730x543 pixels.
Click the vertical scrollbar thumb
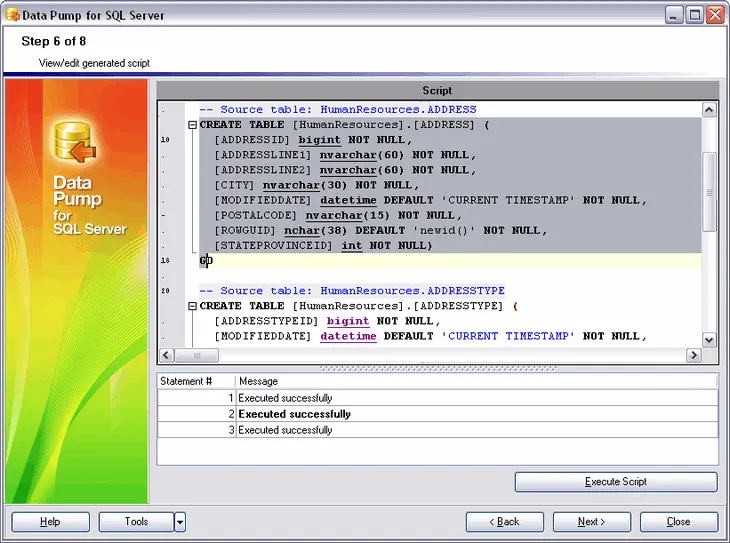[709, 190]
